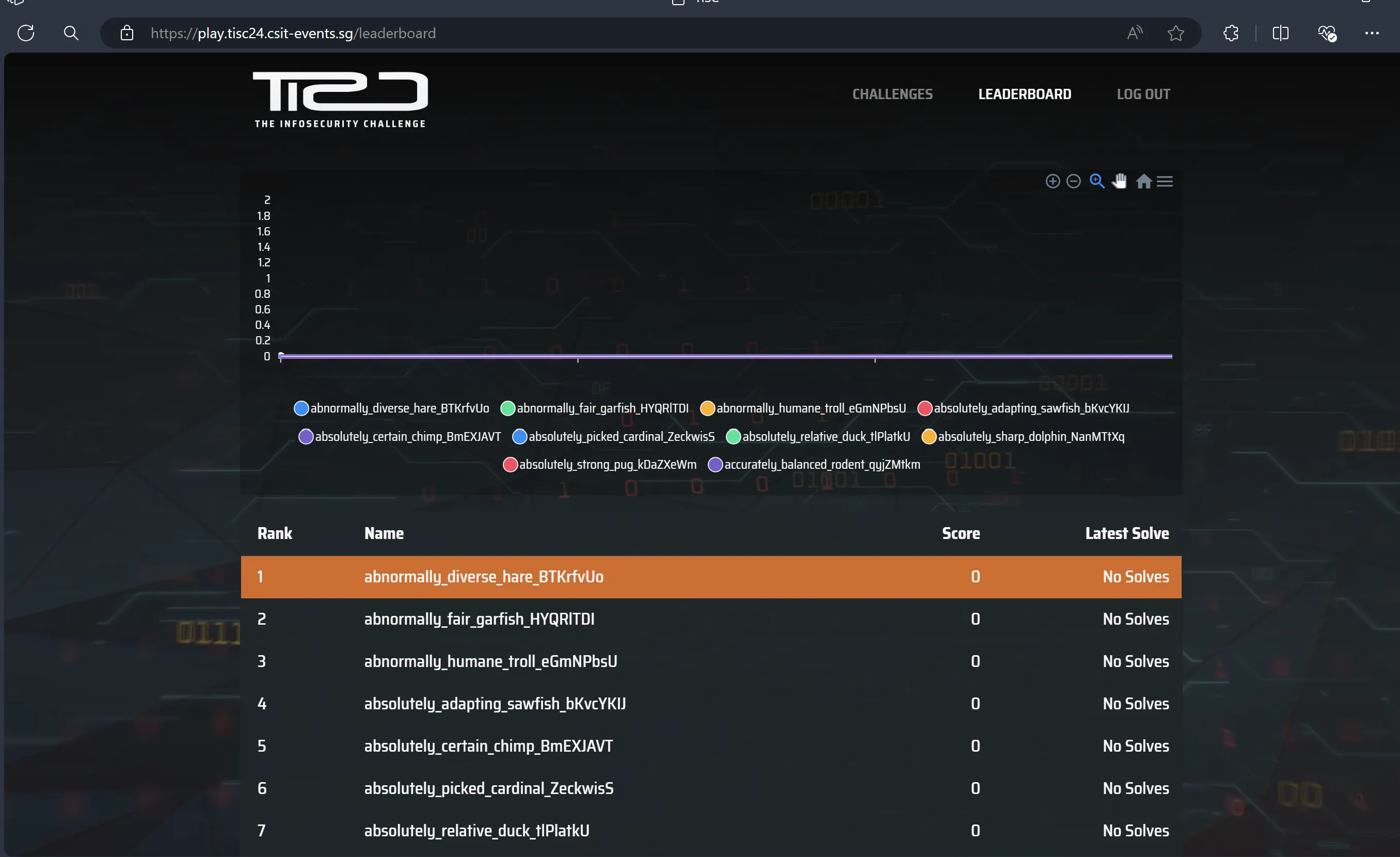Click the data point marker at chart origin

pyautogui.click(x=281, y=356)
